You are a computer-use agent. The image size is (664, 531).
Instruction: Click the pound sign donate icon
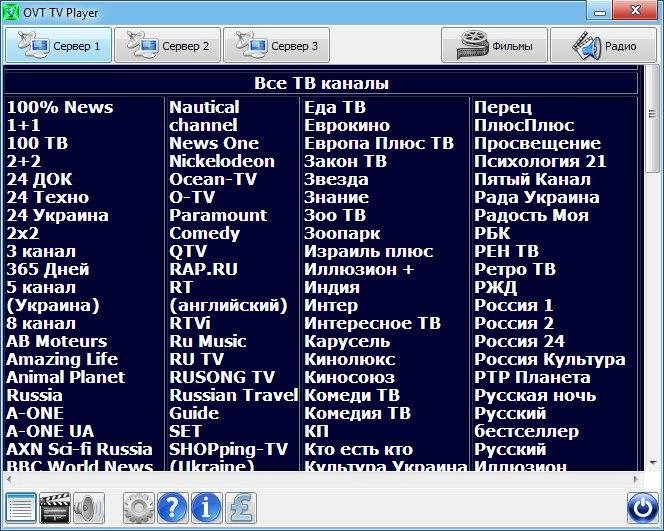point(241,507)
